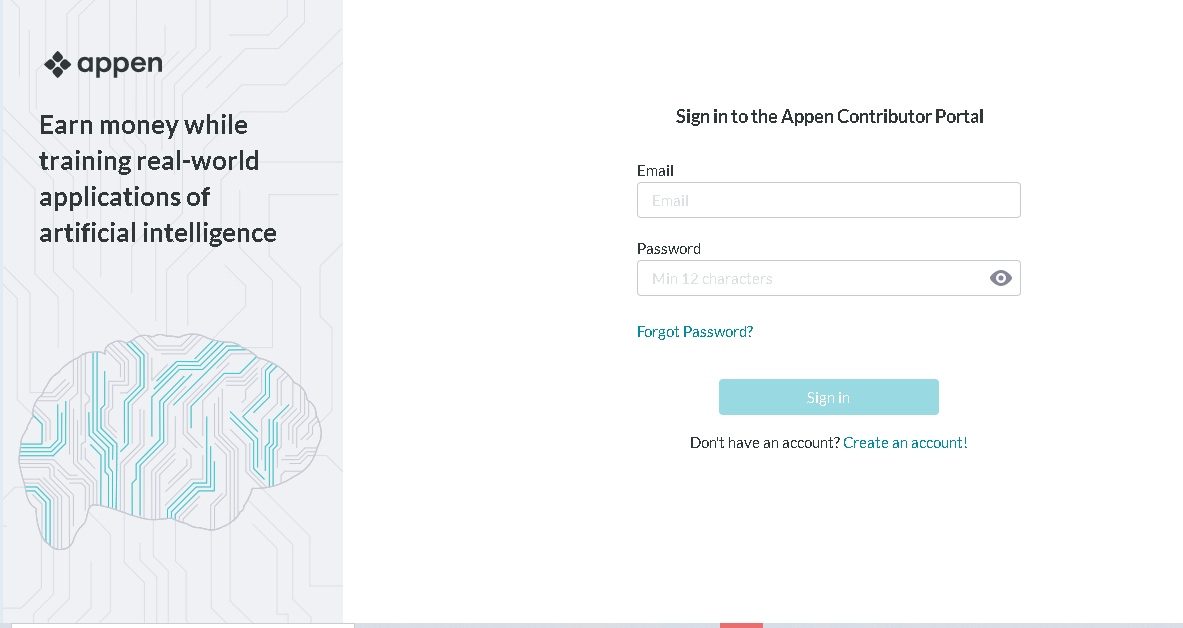This screenshot has height=628, width=1183.
Task: Click the Sign in to Appen Contributor Portal heading
Action: pos(829,117)
